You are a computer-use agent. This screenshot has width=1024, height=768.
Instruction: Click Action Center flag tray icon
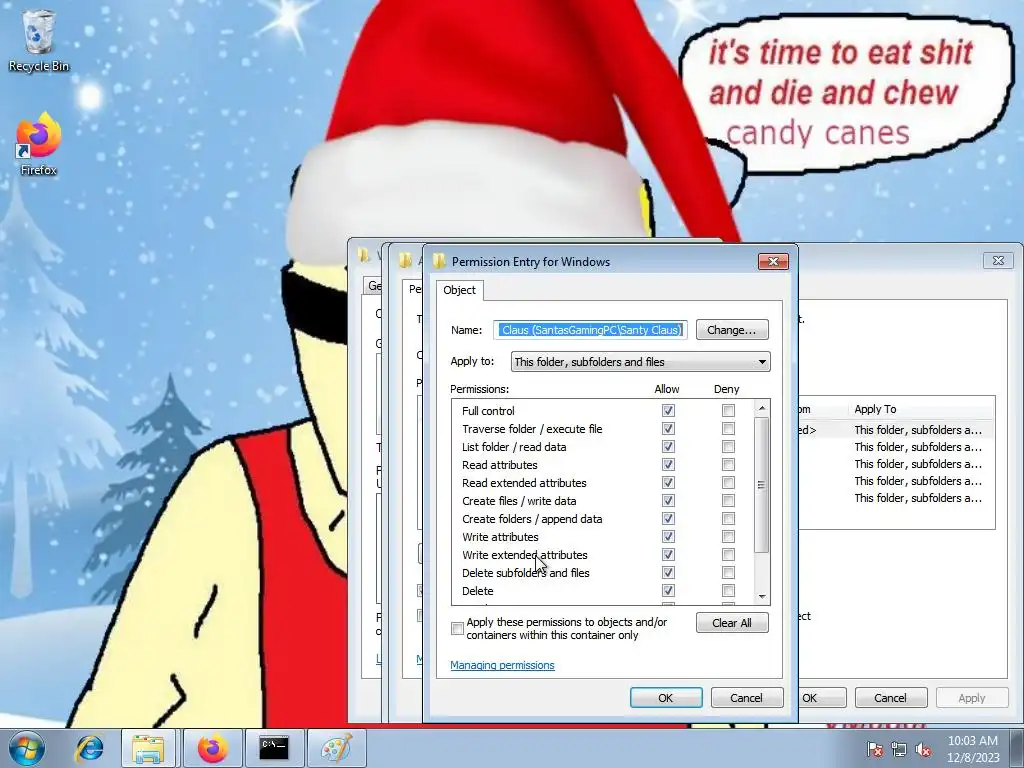[x=875, y=749]
